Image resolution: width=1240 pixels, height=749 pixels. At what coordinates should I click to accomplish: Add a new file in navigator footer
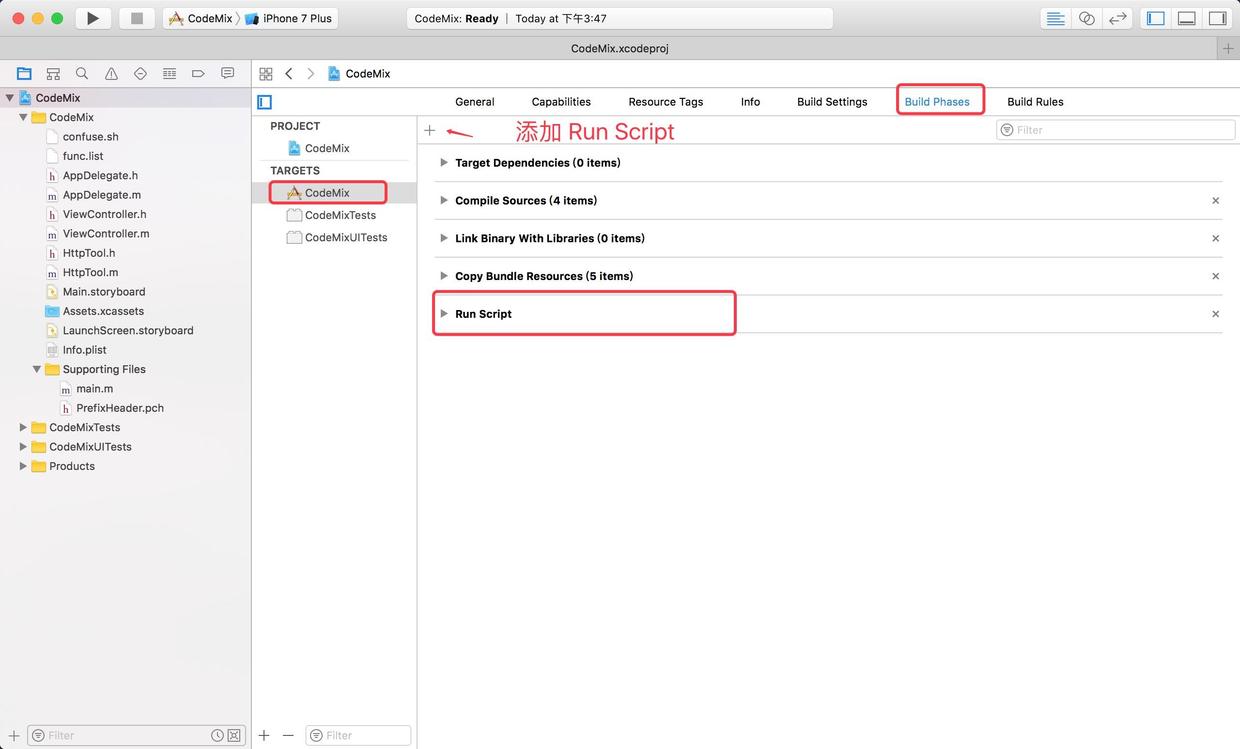14,735
